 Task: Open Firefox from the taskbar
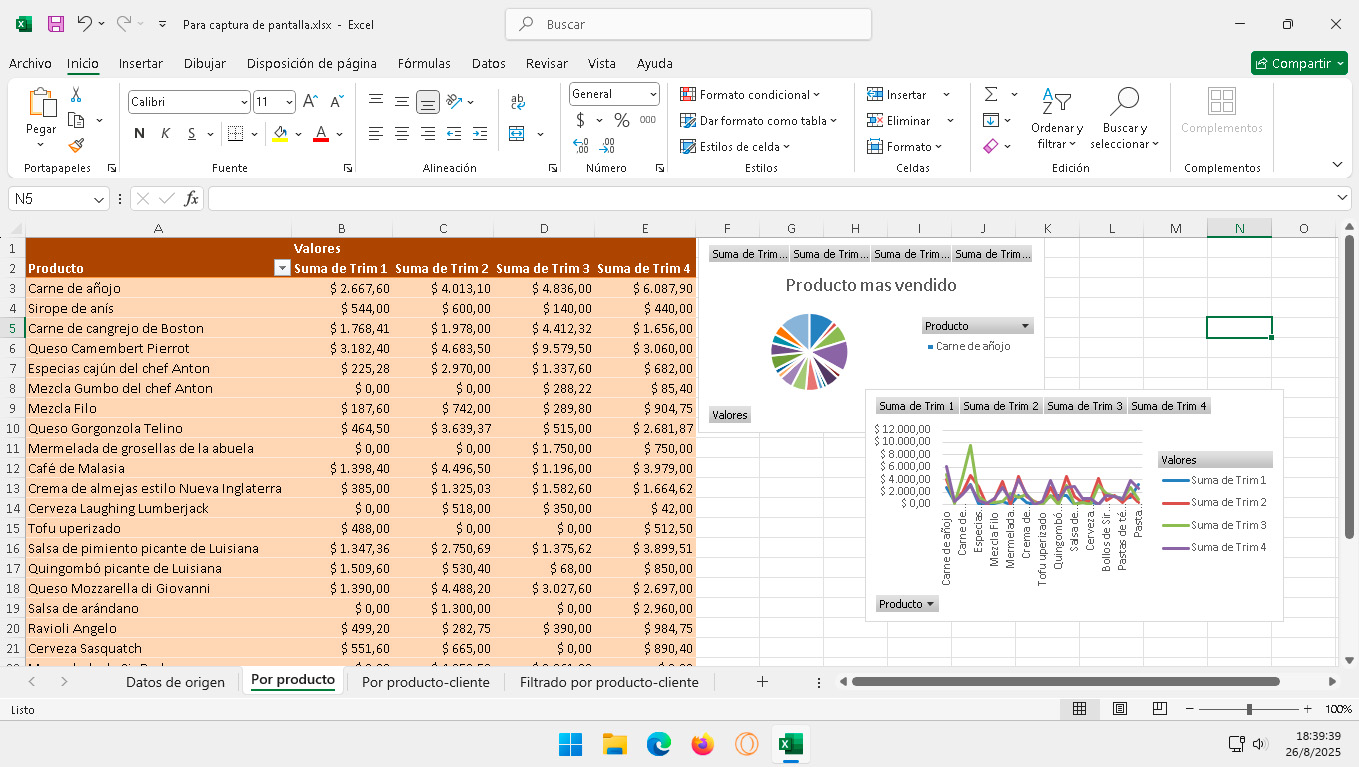click(703, 744)
